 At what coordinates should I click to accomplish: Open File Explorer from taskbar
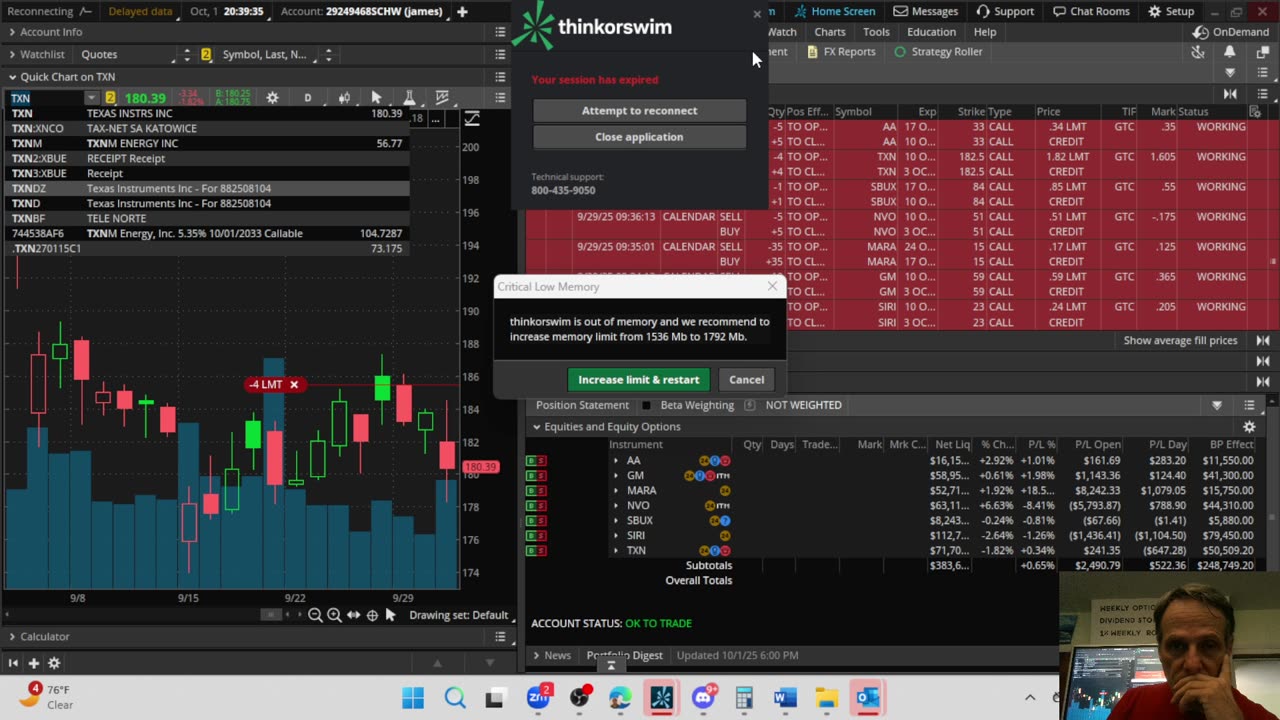click(826, 697)
